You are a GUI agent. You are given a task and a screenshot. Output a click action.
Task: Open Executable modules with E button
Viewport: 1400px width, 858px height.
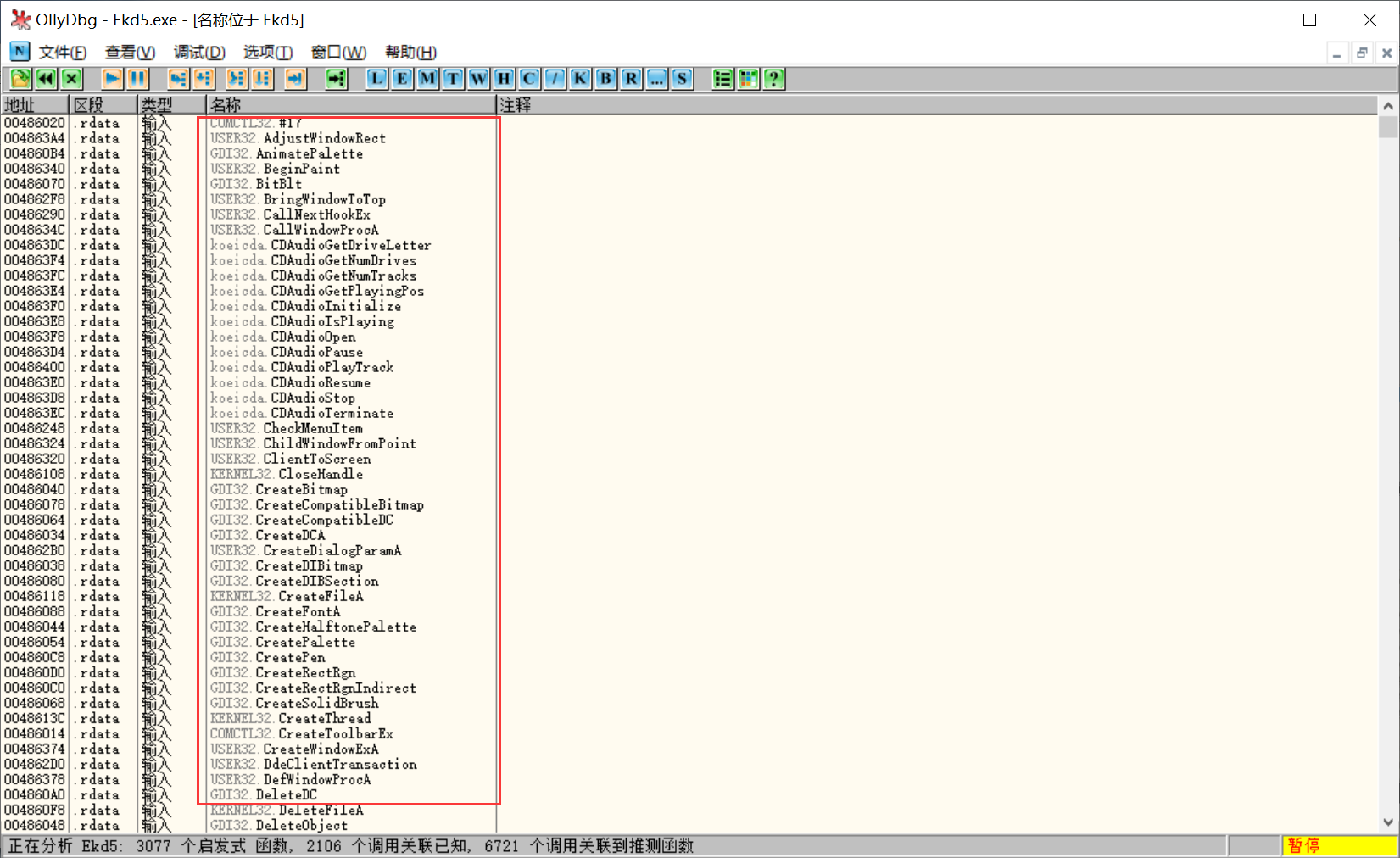coord(402,79)
